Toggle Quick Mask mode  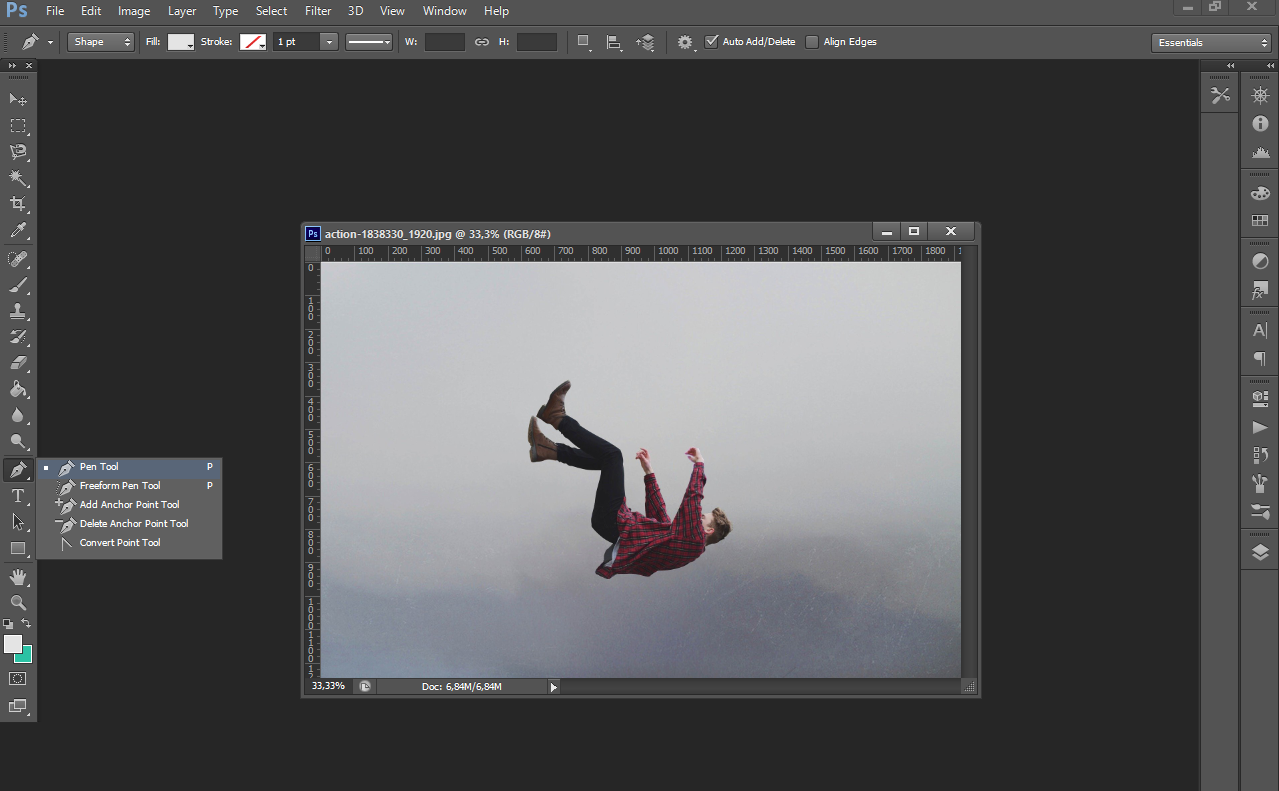coord(18,678)
